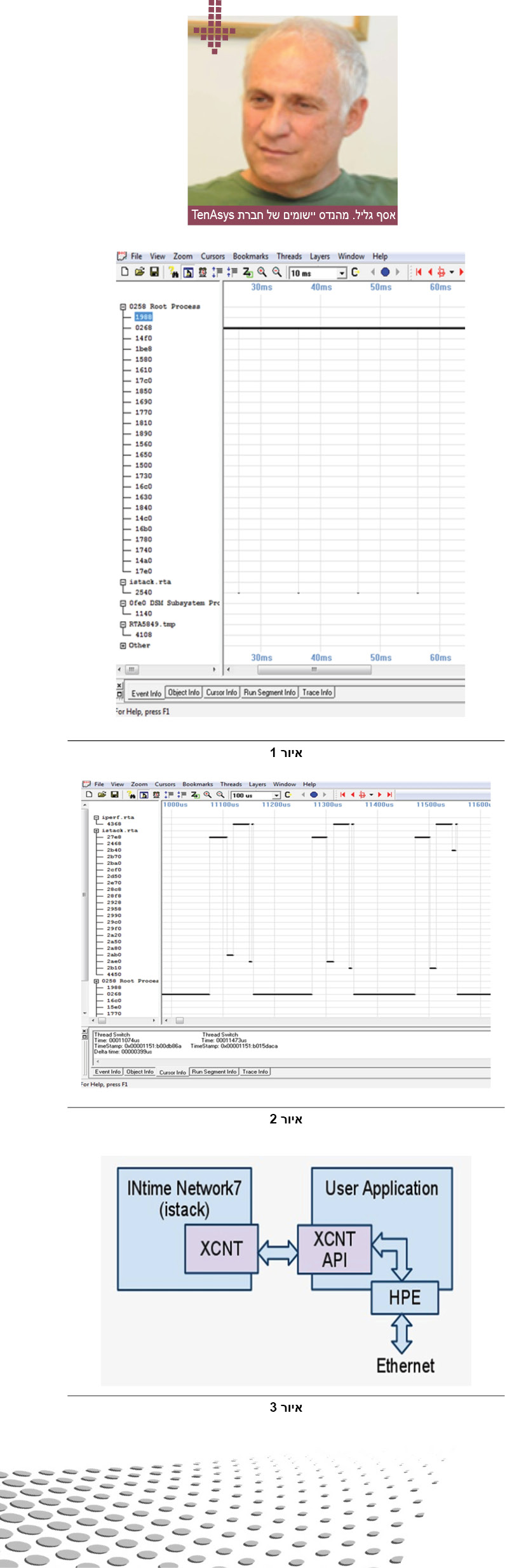Close the info pane in Figure 2 window
The image size is (505, 1568).
[x=84, y=1031]
